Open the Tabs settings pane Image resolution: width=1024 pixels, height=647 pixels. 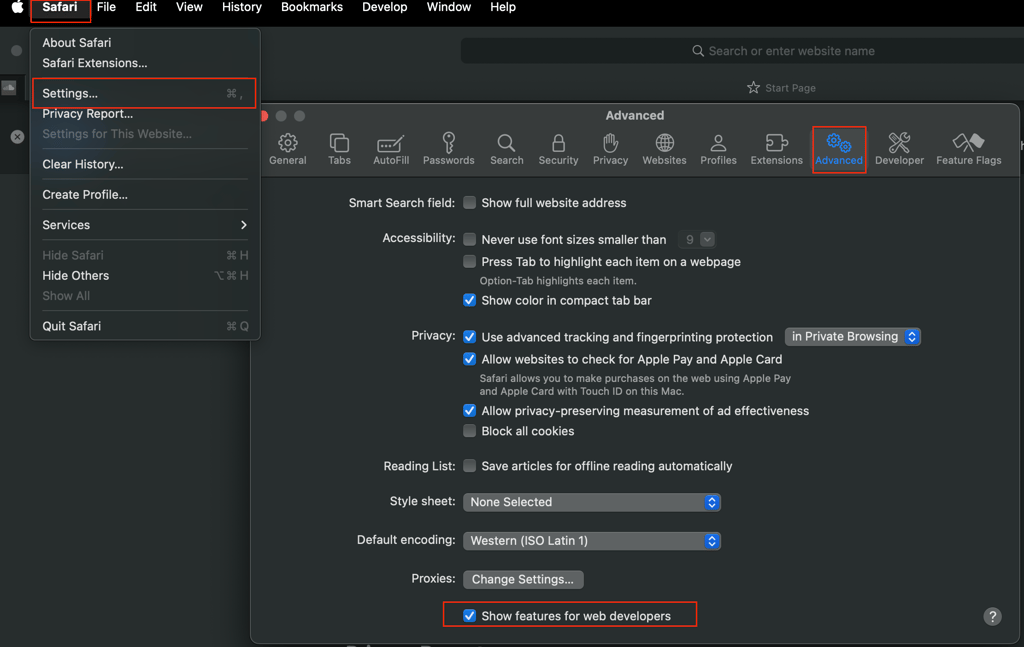click(x=339, y=150)
